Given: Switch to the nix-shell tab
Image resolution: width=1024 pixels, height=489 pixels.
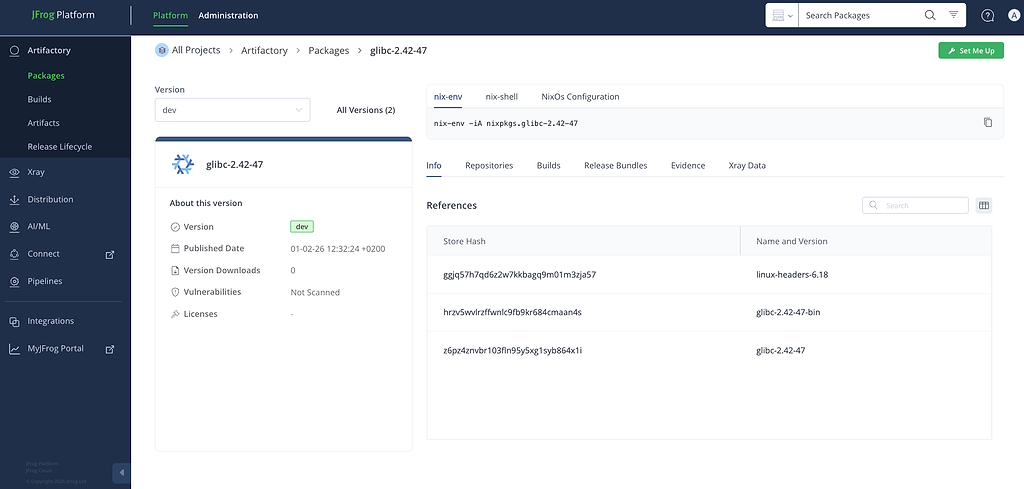Looking at the screenshot, I should [x=501, y=97].
